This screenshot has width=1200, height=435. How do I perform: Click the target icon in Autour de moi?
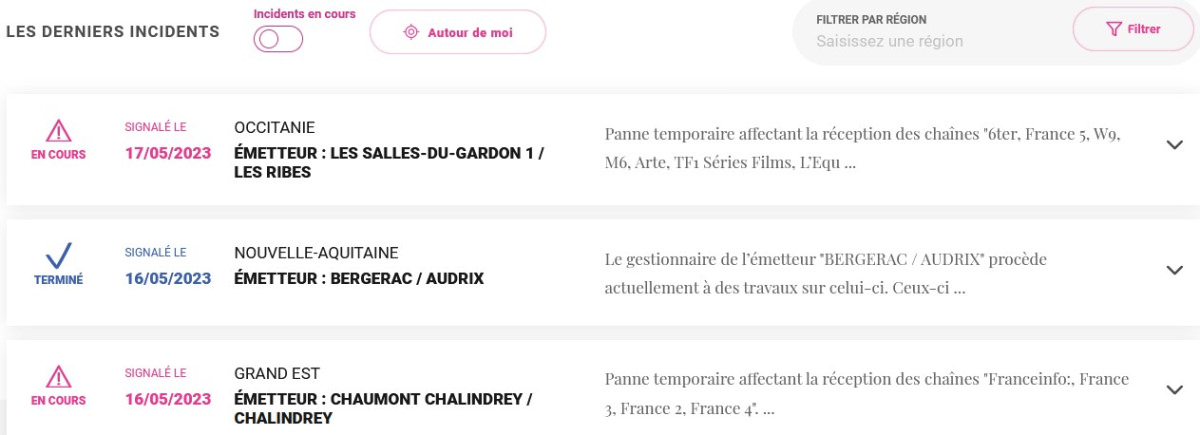point(410,32)
